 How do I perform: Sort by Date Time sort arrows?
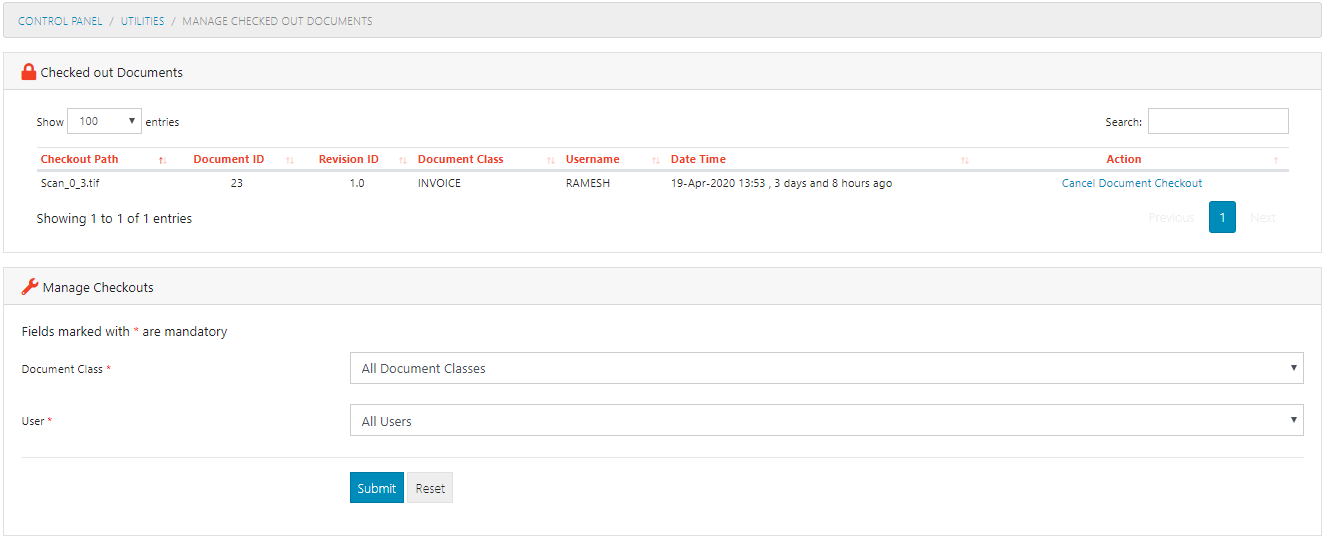coord(965,160)
